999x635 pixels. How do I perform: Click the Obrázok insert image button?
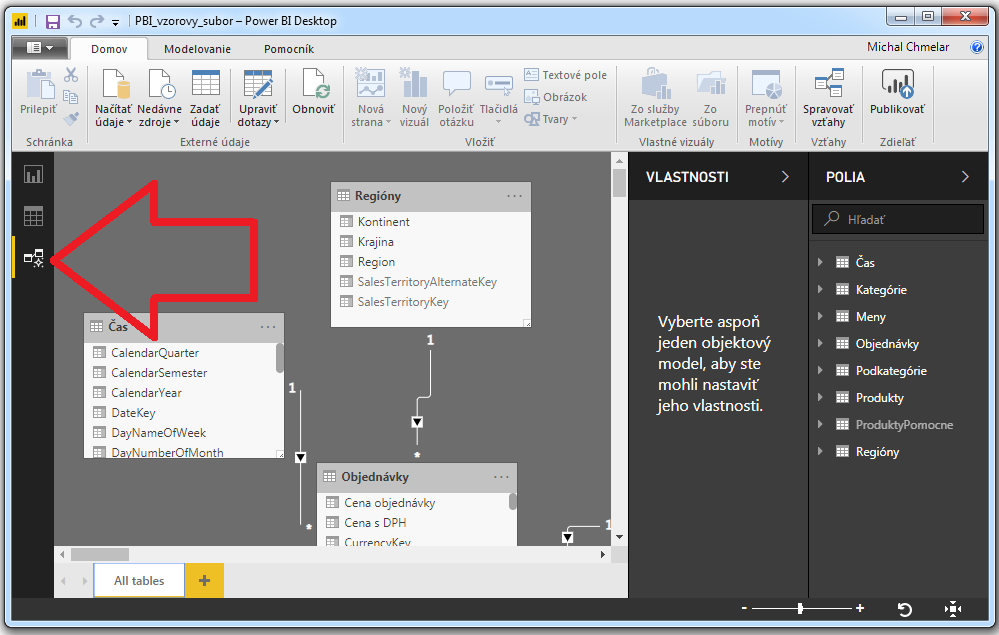(556, 97)
